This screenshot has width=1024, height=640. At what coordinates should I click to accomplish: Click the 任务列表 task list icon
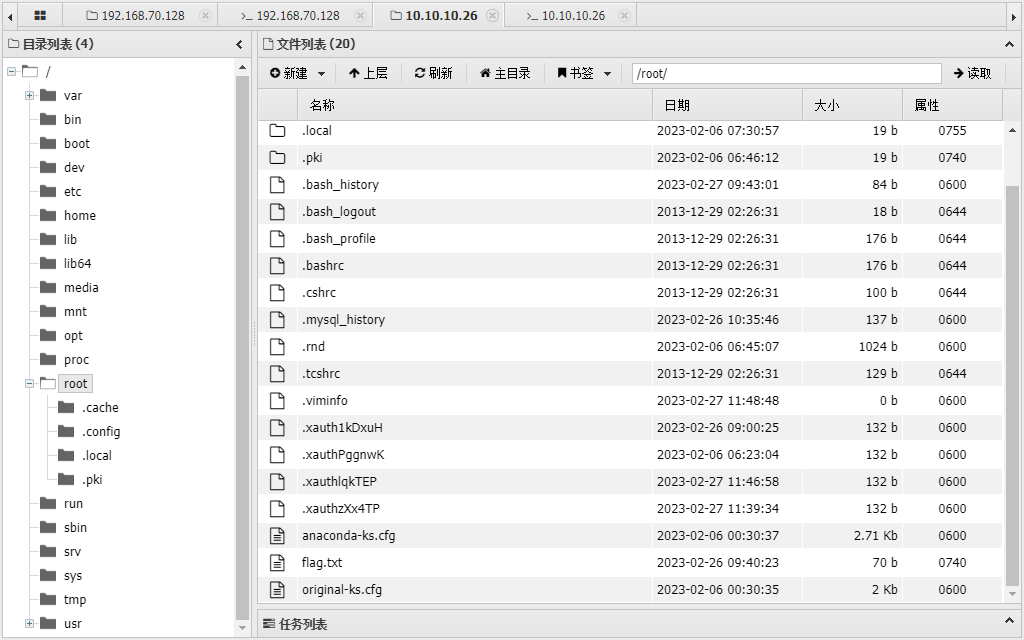coord(268,623)
